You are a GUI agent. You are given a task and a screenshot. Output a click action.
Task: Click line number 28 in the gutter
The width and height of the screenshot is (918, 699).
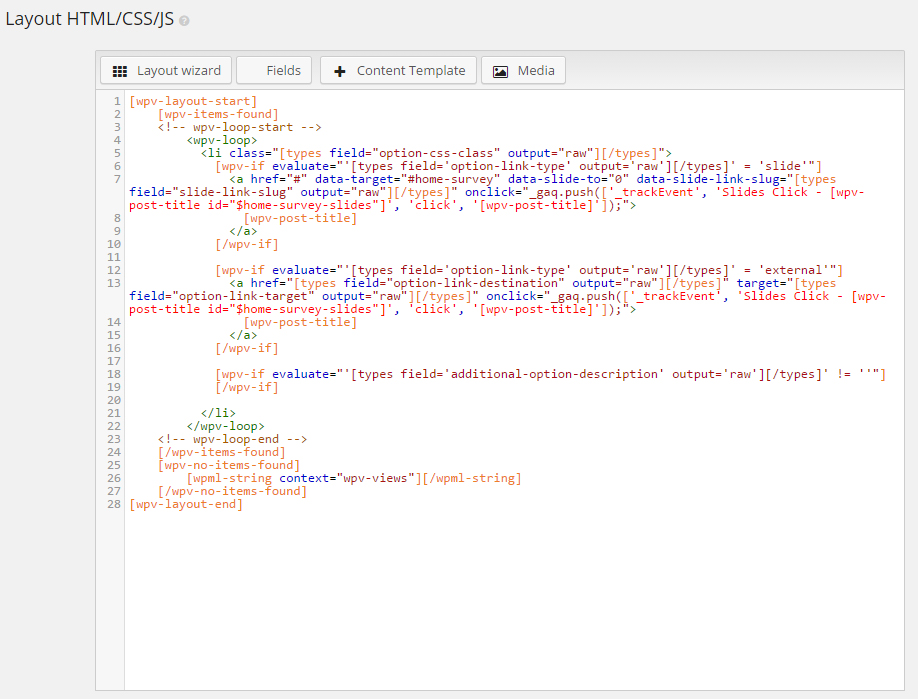(114, 504)
